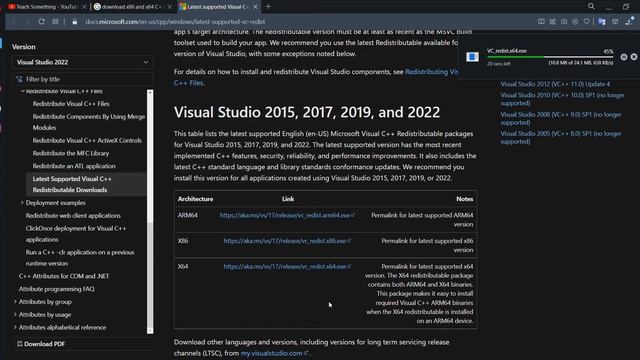640x360 pixels.
Task: Click the download progress bar
Action: 550,57
